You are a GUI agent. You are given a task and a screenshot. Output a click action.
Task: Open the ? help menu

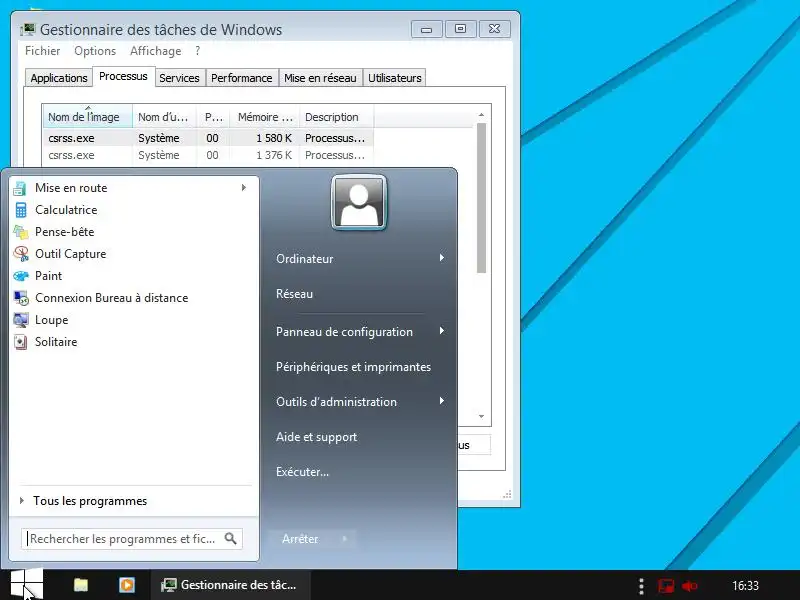point(197,51)
